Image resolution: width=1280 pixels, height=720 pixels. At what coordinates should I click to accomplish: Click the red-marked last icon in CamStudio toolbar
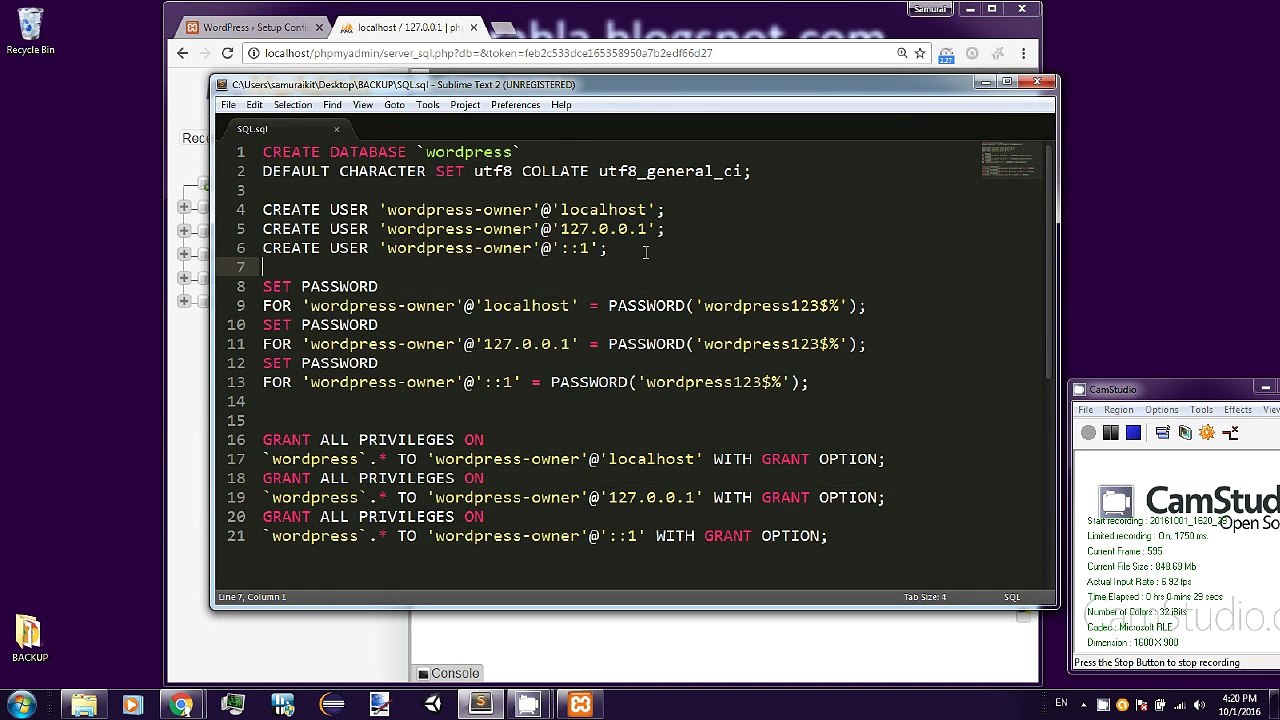[1231, 432]
